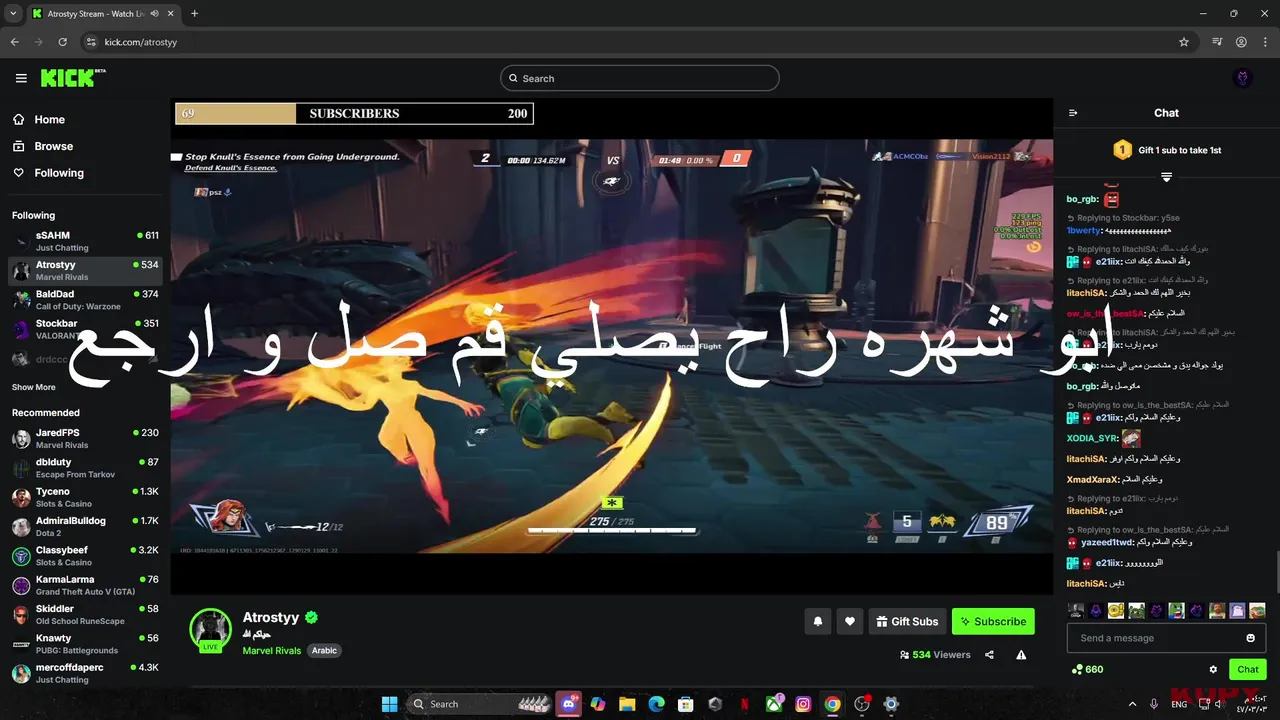This screenshot has height=720, width=1280.
Task: Click the green Subscribe button
Action: (993, 621)
